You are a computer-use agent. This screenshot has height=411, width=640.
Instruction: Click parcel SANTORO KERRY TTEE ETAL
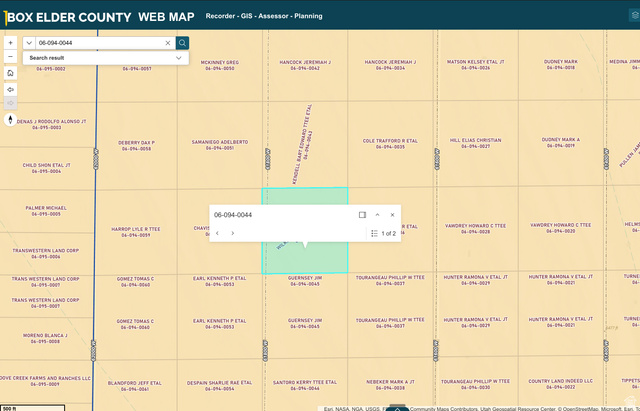[305, 385]
